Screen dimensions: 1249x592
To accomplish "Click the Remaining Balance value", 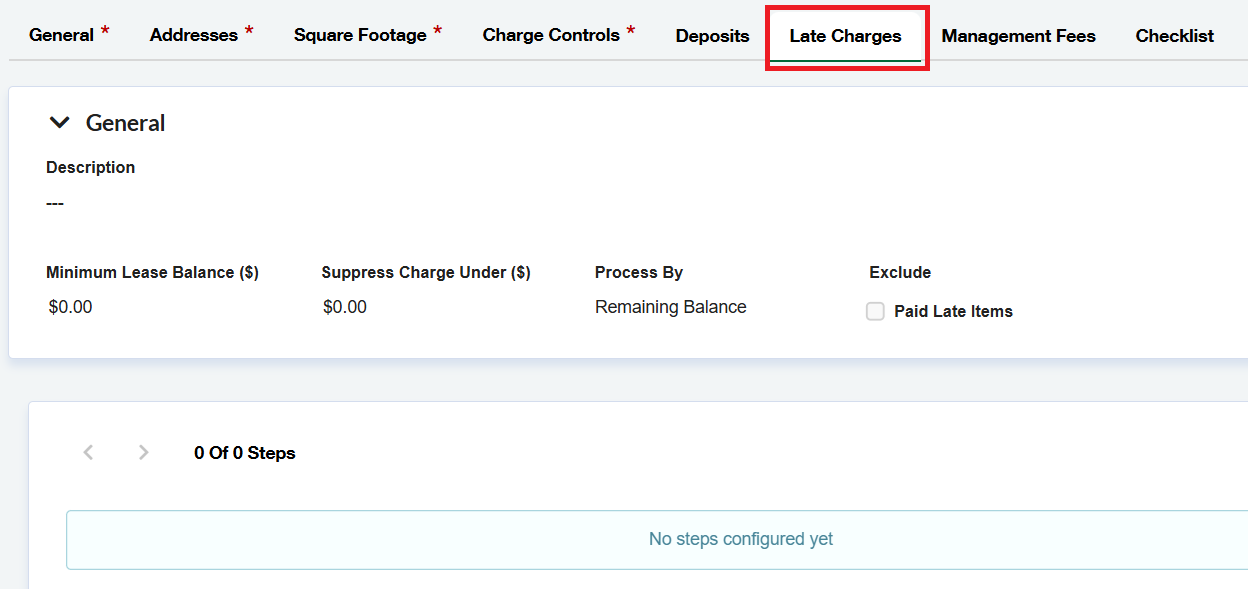I will [x=671, y=307].
